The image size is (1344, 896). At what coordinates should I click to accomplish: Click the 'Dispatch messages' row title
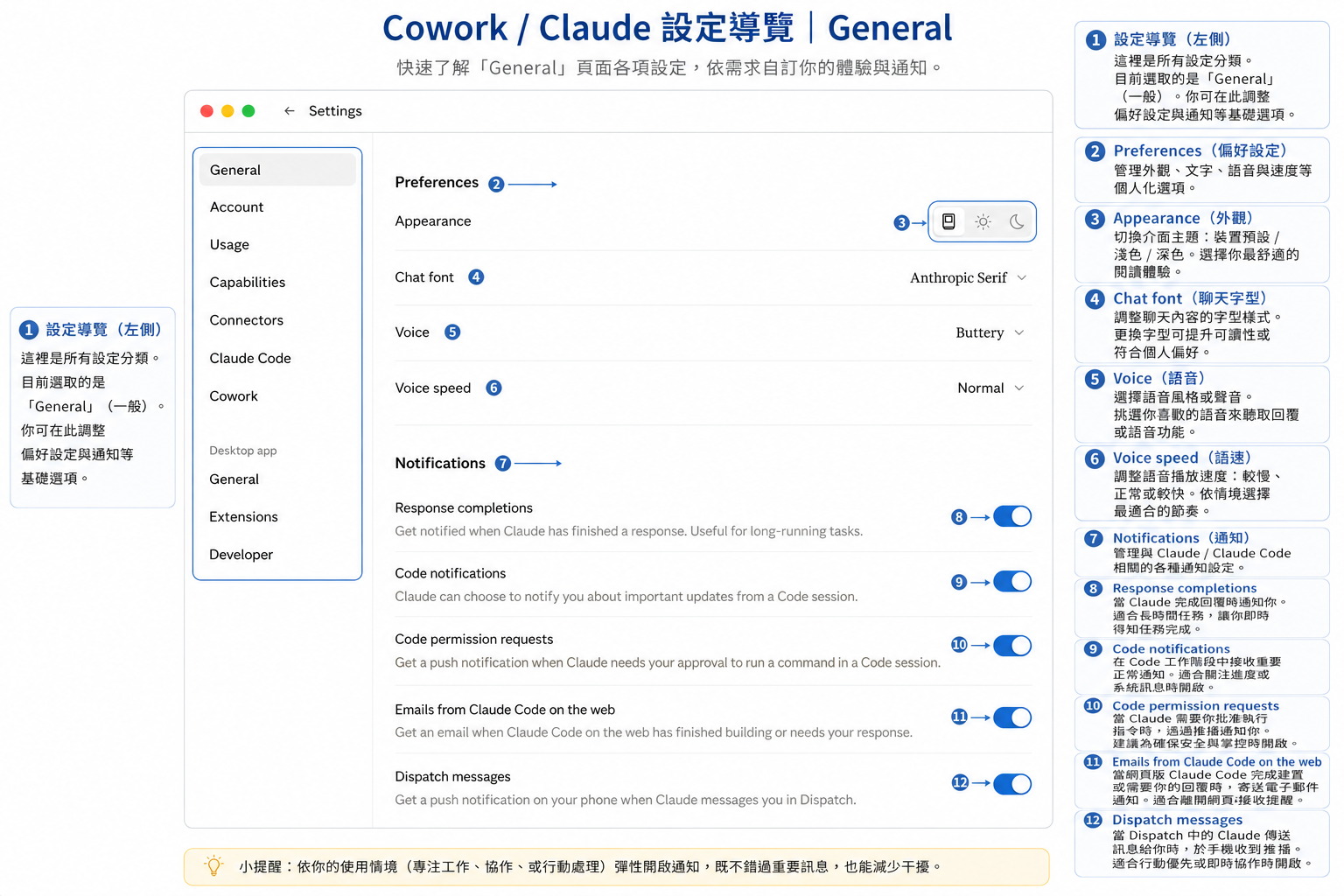pyautogui.click(x=452, y=777)
